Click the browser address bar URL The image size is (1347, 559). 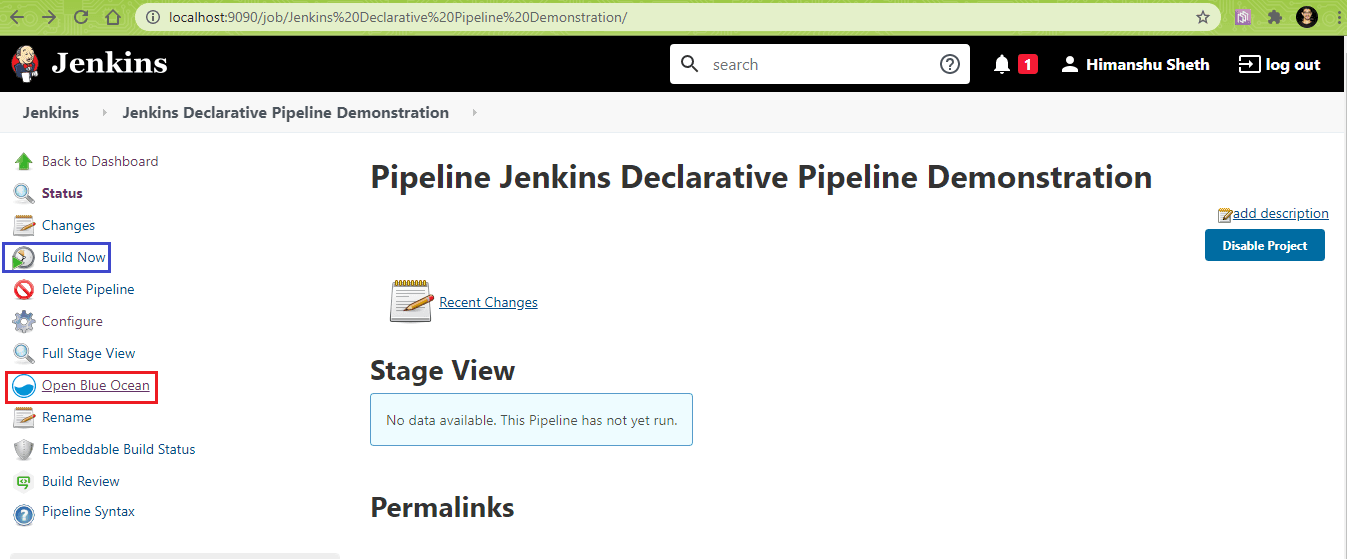click(398, 17)
